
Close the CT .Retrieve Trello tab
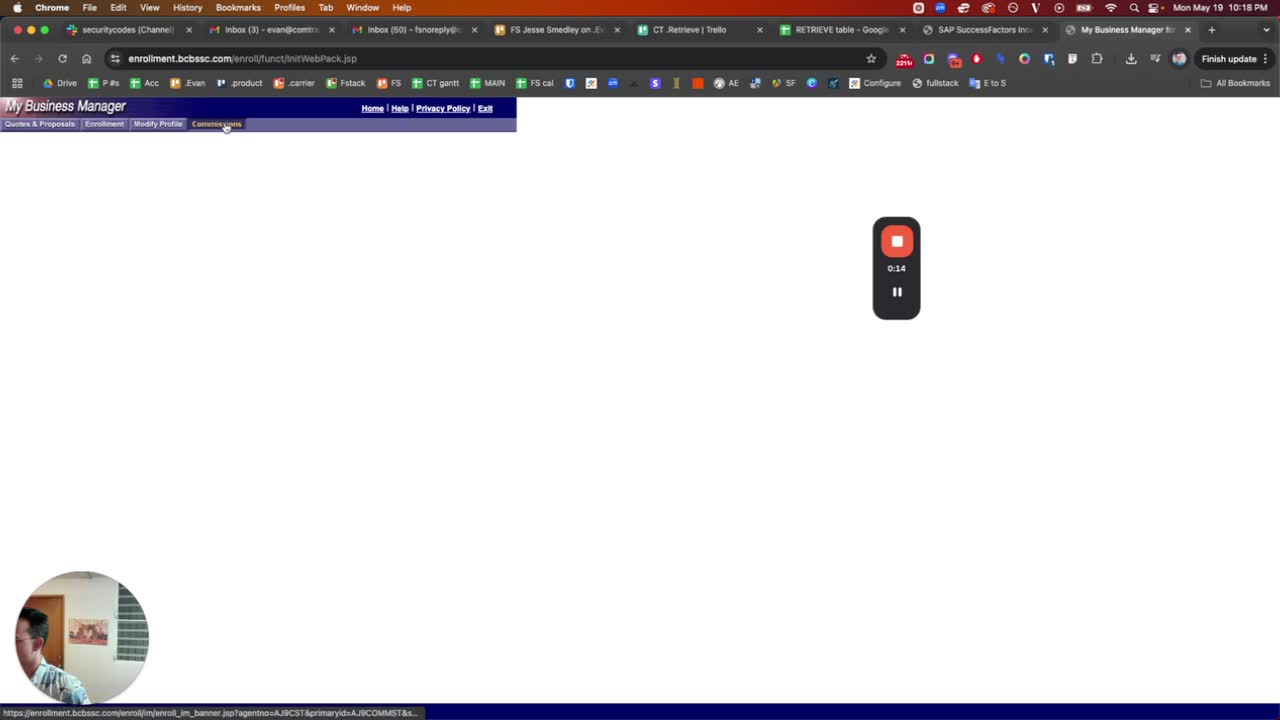[759, 30]
